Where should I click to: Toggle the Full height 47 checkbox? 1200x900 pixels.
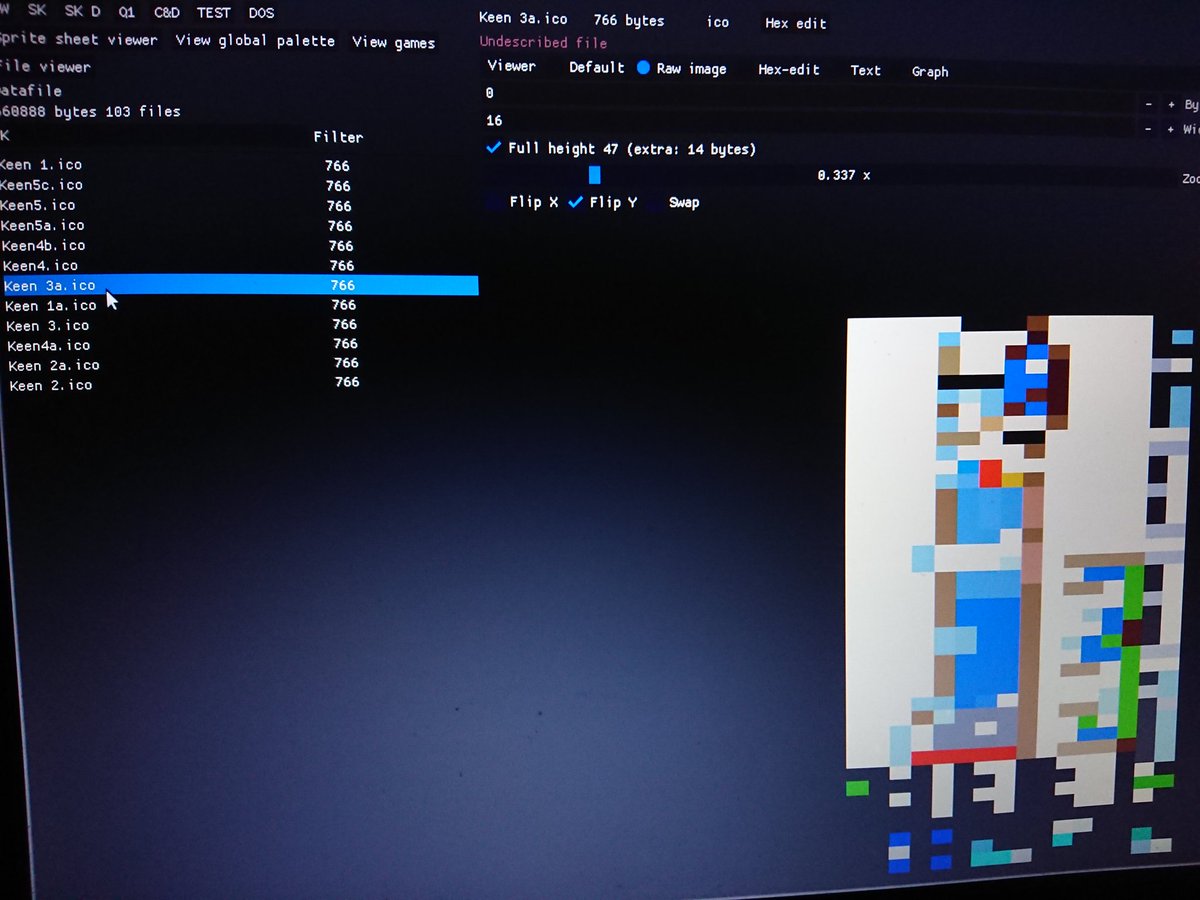point(492,148)
